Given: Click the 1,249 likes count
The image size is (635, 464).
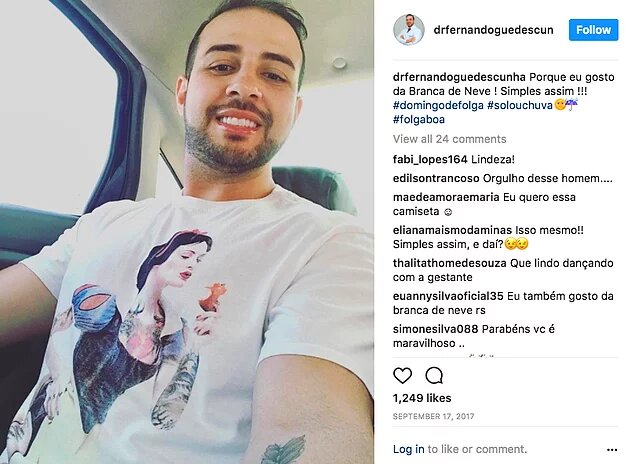Looking at the screenshot, I should 422,398.
